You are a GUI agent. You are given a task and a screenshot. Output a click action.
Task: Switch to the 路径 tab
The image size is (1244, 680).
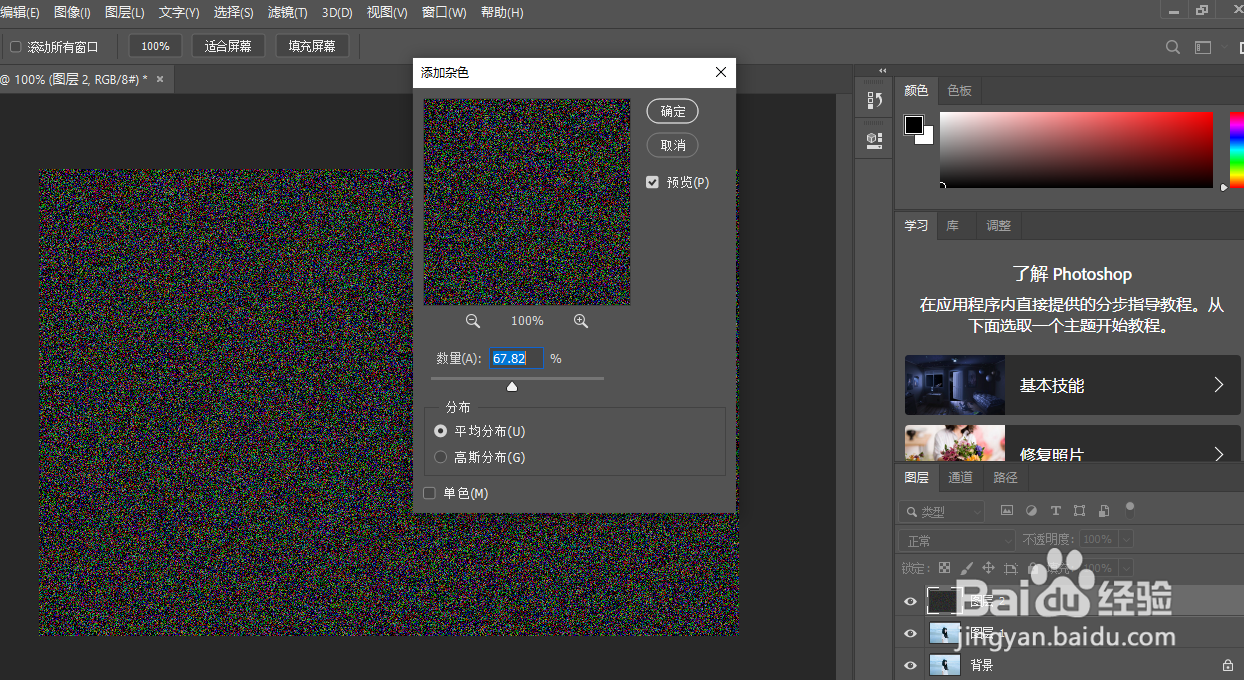tap(1005, 477)
